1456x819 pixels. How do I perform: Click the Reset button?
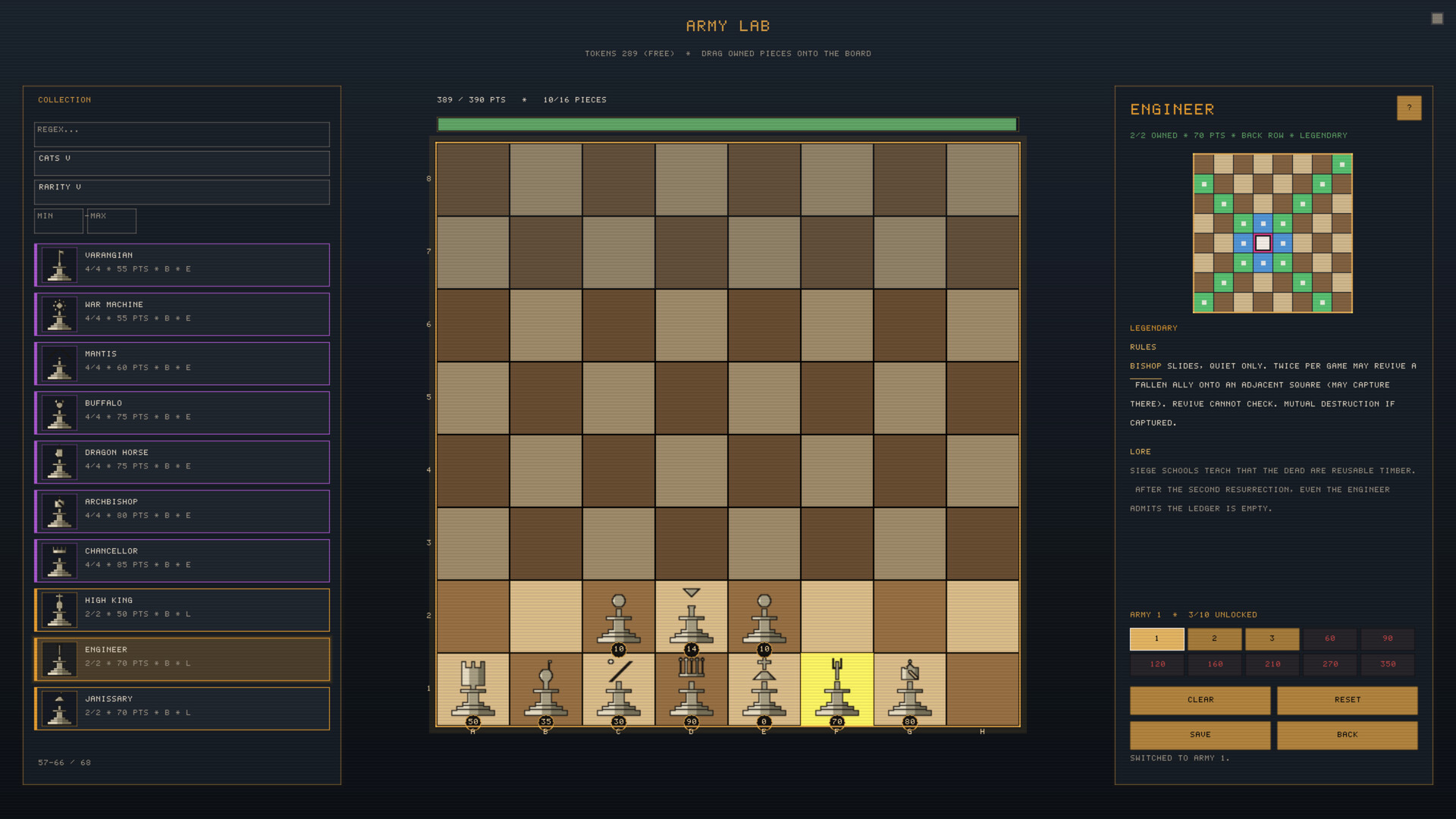pos(1347,700)
